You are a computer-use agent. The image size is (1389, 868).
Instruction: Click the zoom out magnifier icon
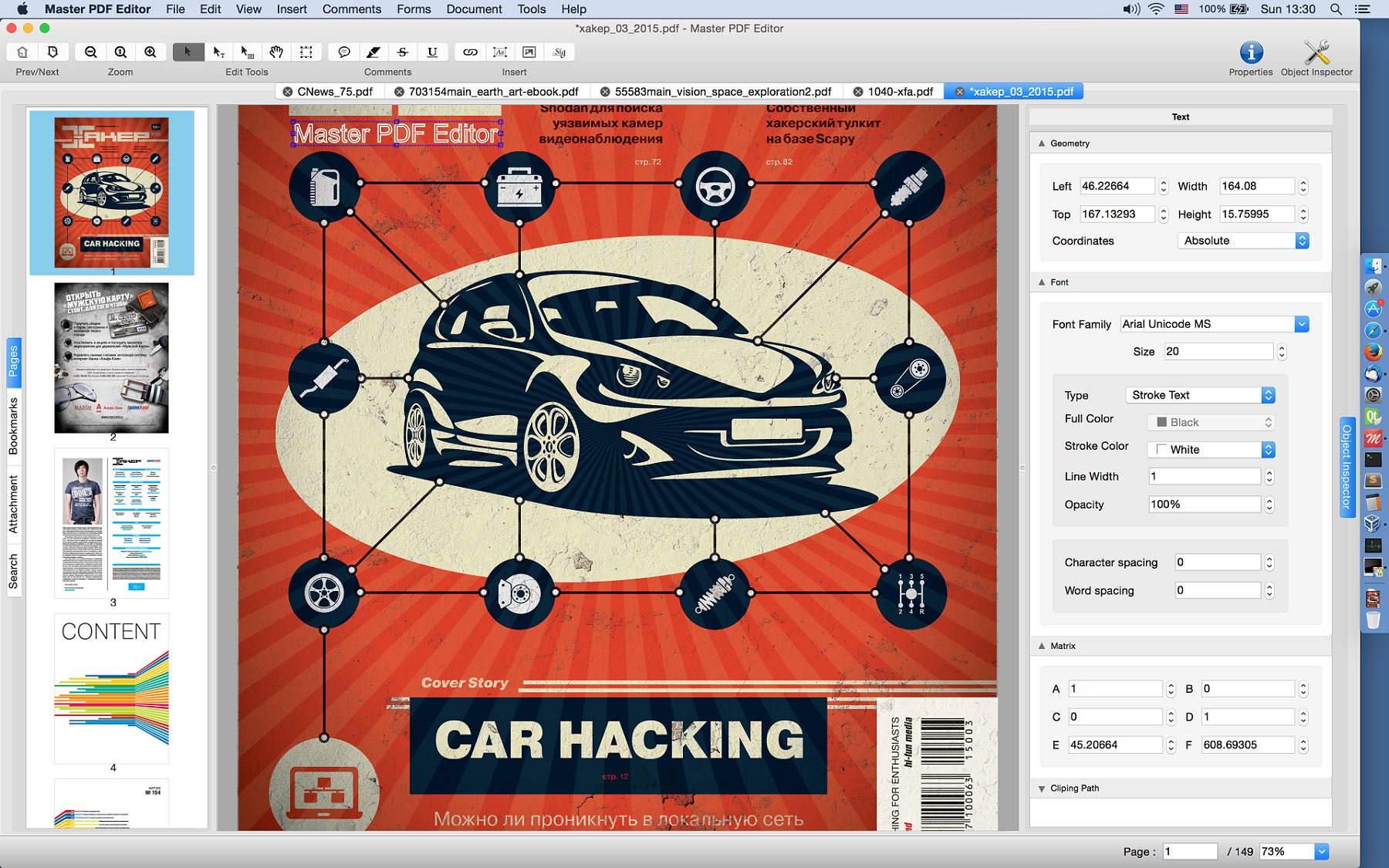coord(91,52)
